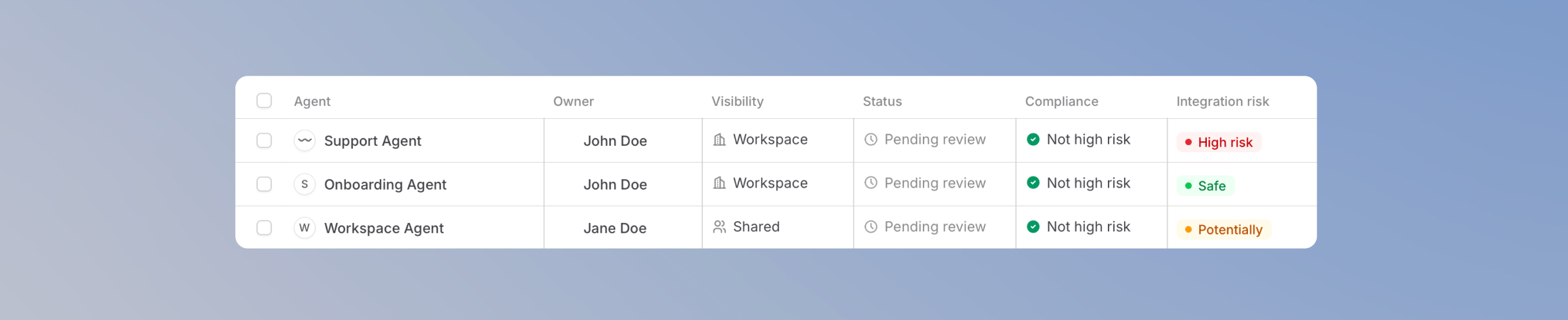The height and width of the screenshot is (320, 1568).
Task: Click the Integration risk column header
Action: click(x=1222, y=101)
